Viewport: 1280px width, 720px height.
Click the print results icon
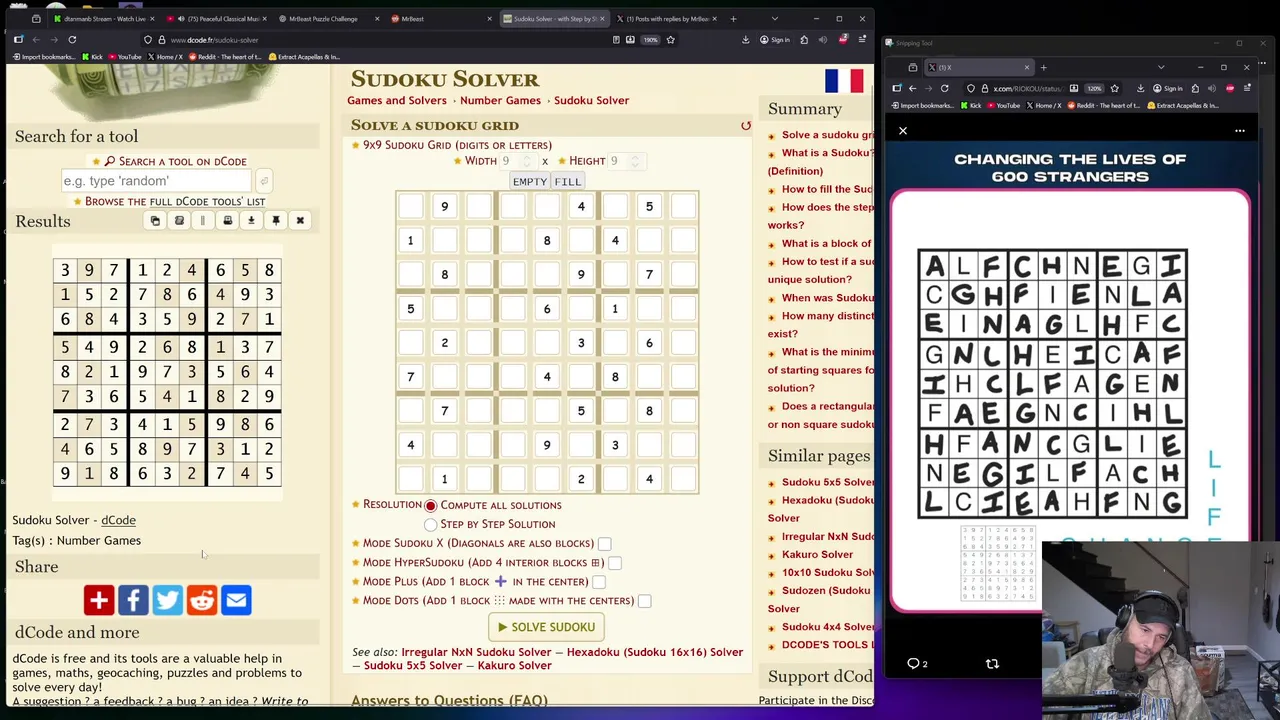coord(227,221)
